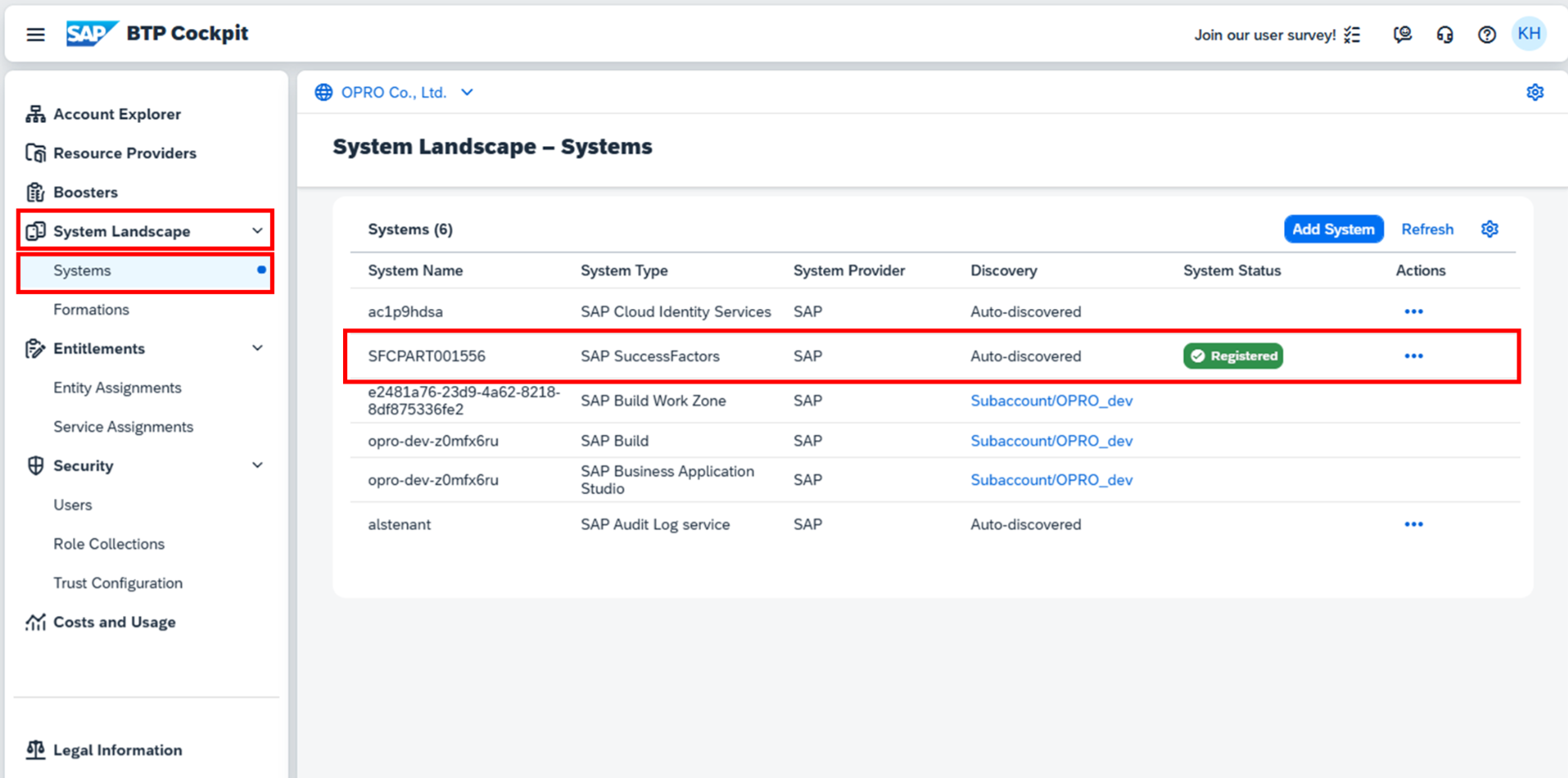Click the Refresh button

(1427, 229)
